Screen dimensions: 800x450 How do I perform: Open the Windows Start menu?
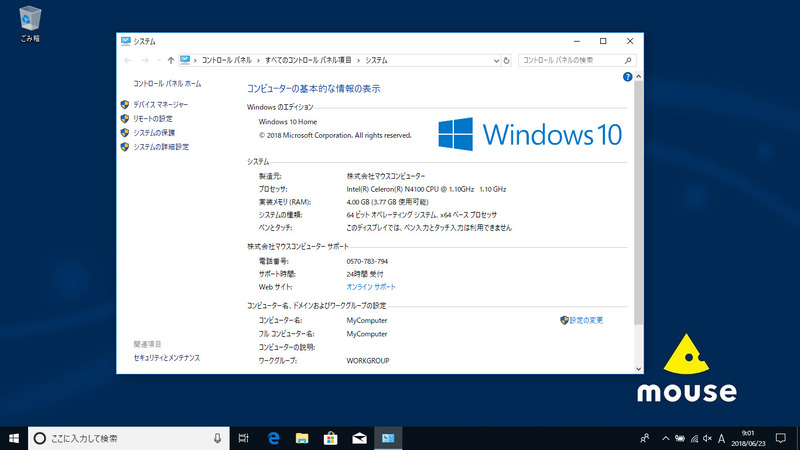(x=14, y=438)
